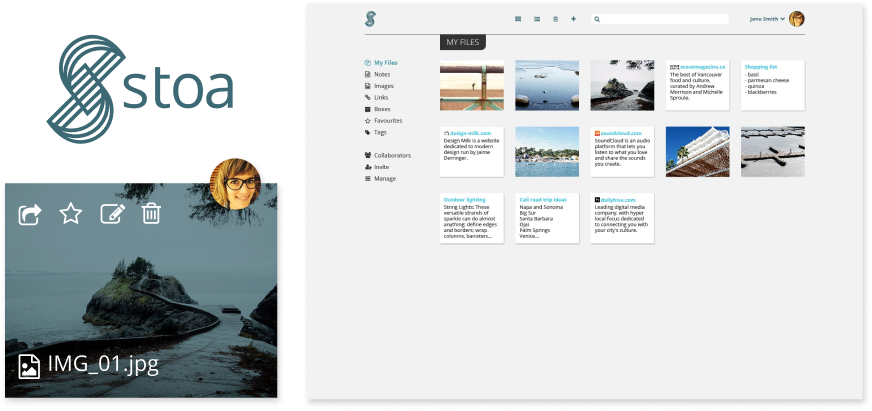Open the grey docks aerial photo thumbnail

tap(772, 152)
